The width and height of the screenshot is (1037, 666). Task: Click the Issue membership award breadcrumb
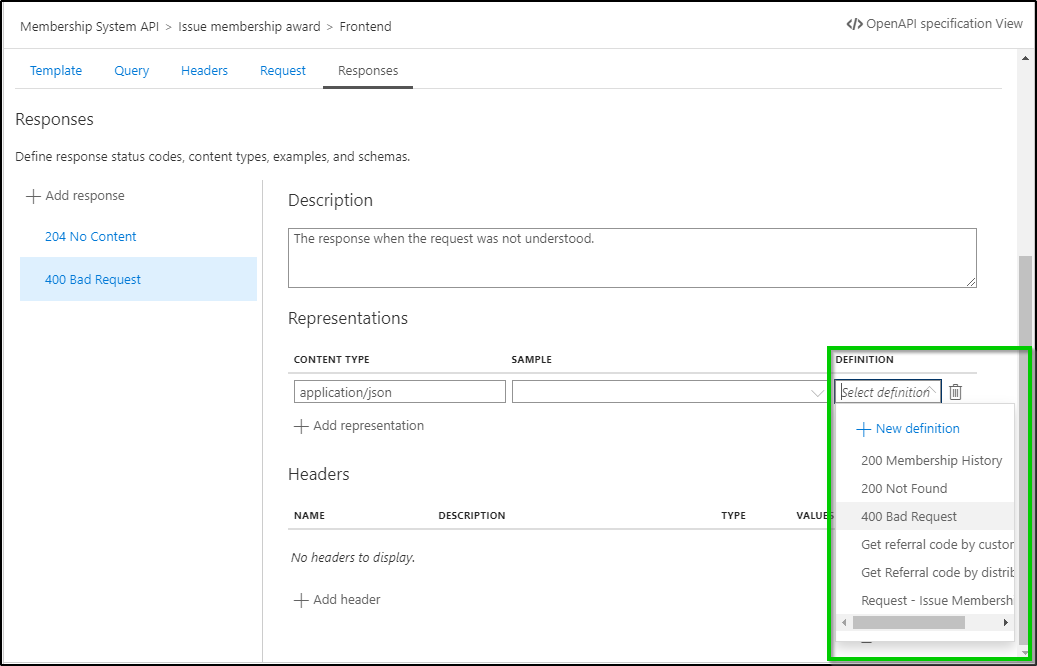pos(249,26)
